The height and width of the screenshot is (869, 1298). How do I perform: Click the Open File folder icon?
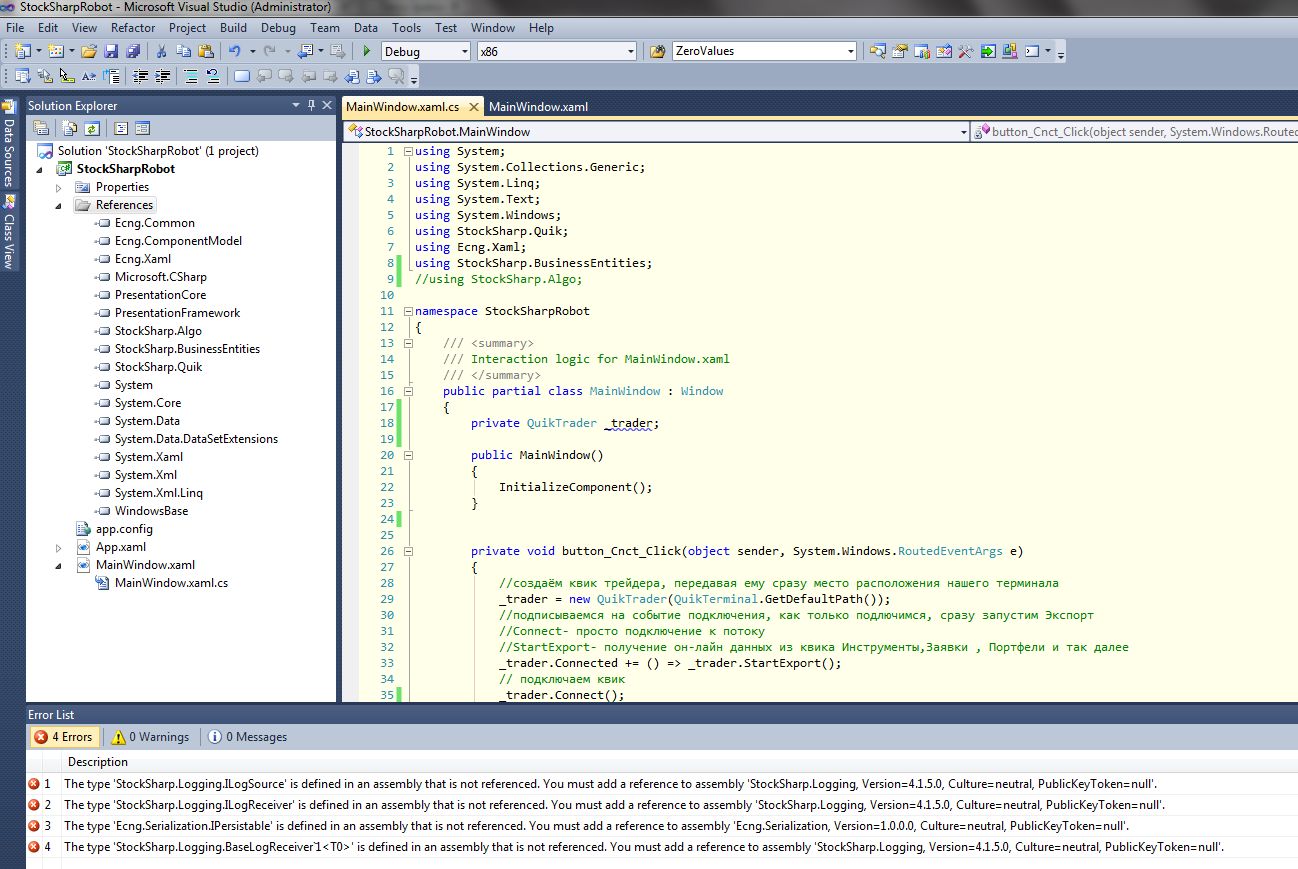point(89,51)
